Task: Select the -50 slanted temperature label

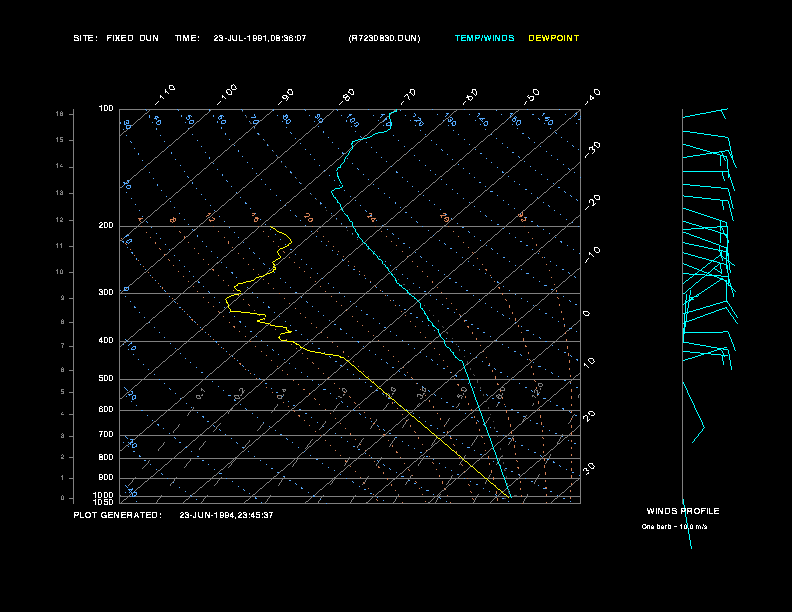Action: (532, 97)
